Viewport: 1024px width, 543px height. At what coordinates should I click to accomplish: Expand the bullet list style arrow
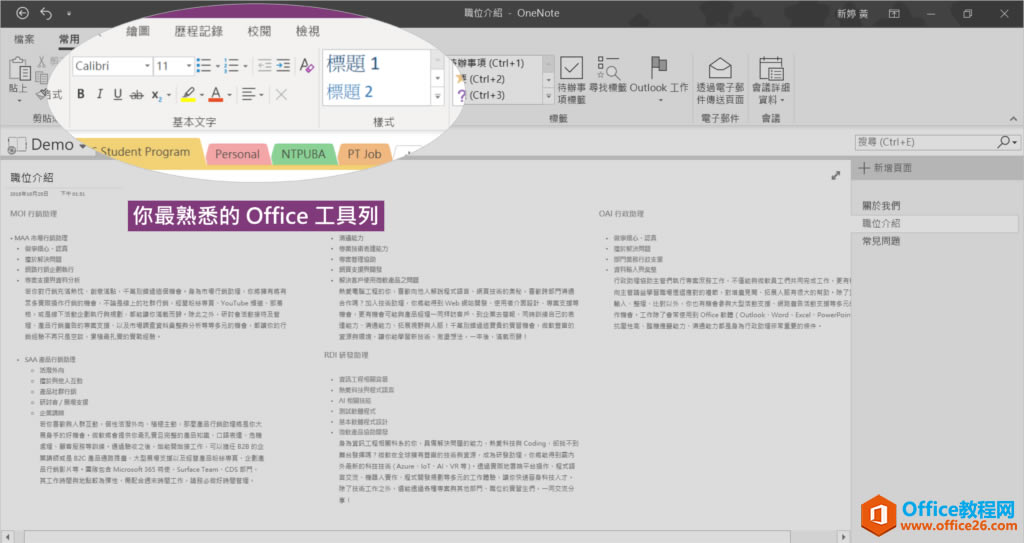[217, 66]
